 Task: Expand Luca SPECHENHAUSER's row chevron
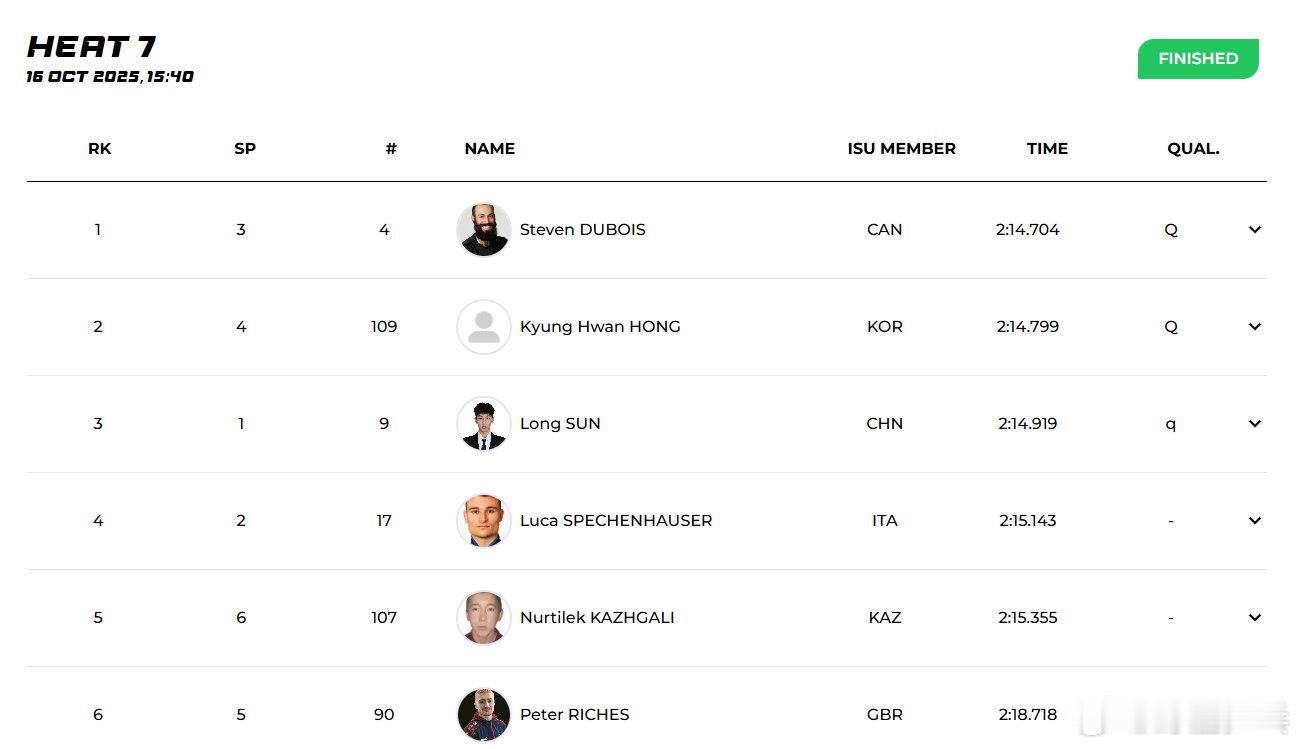tap(1255, 521)
